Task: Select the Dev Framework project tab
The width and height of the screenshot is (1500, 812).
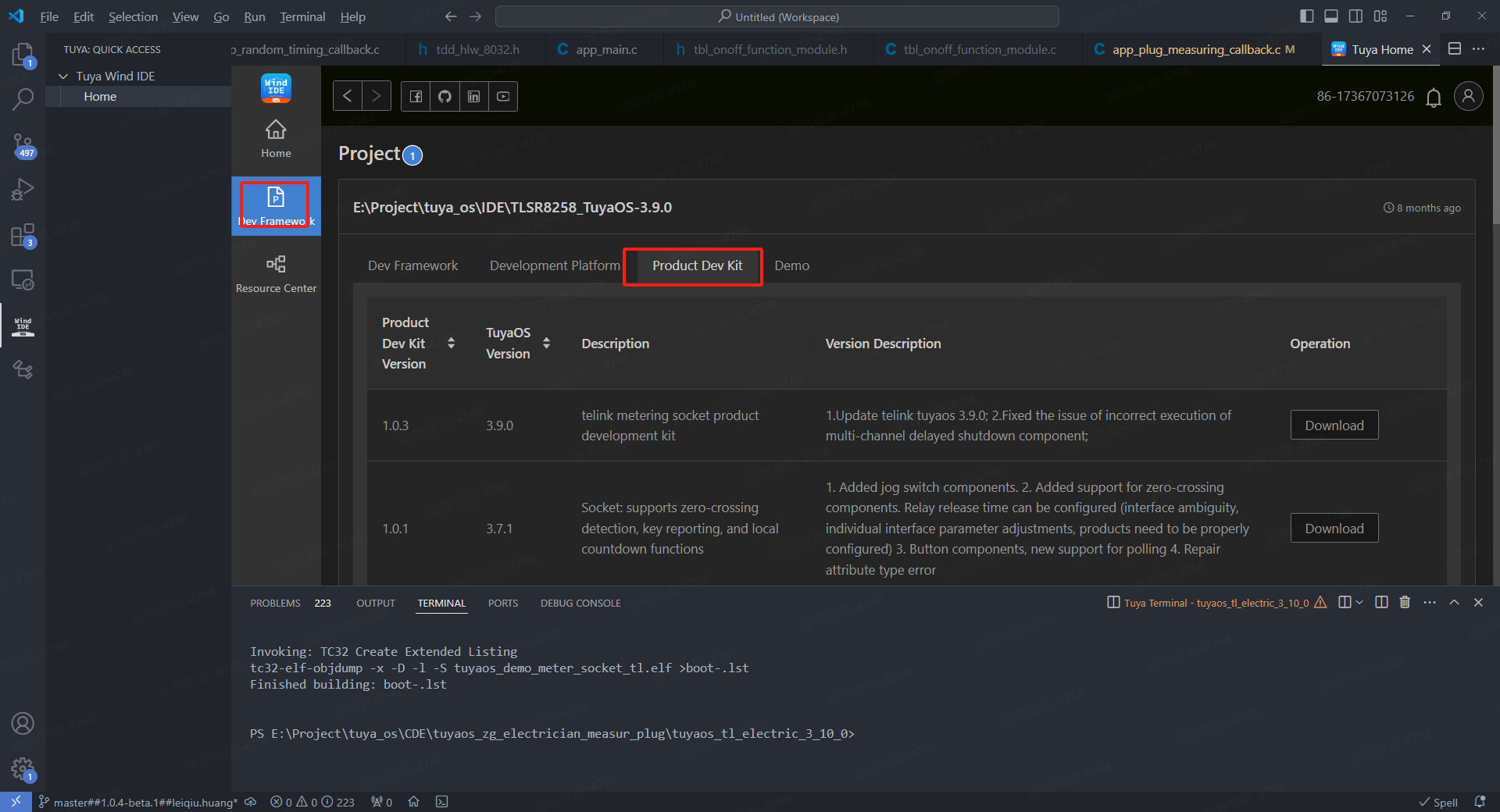Action: tap(412, 265)
